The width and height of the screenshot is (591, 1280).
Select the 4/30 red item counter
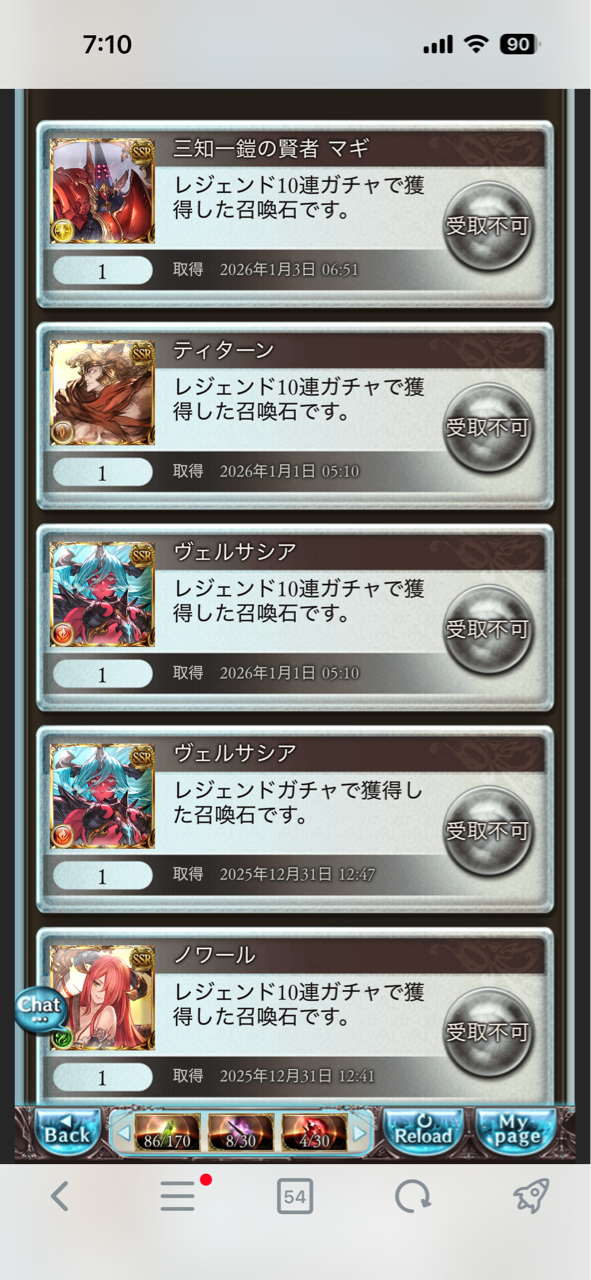pyautogui.click(x=314, y=1134)
